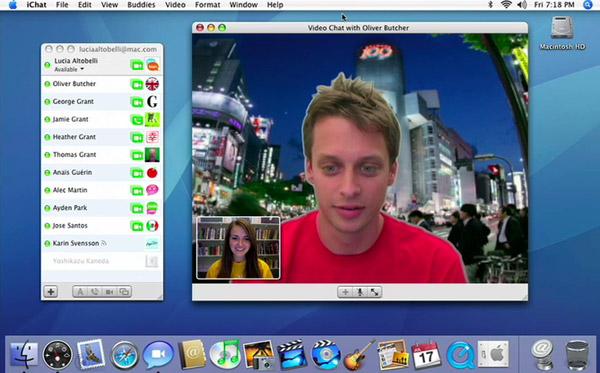Open iCal calendar showing 17
The width and height of the screenshot is (600, 373).
(x=426, y=355)
